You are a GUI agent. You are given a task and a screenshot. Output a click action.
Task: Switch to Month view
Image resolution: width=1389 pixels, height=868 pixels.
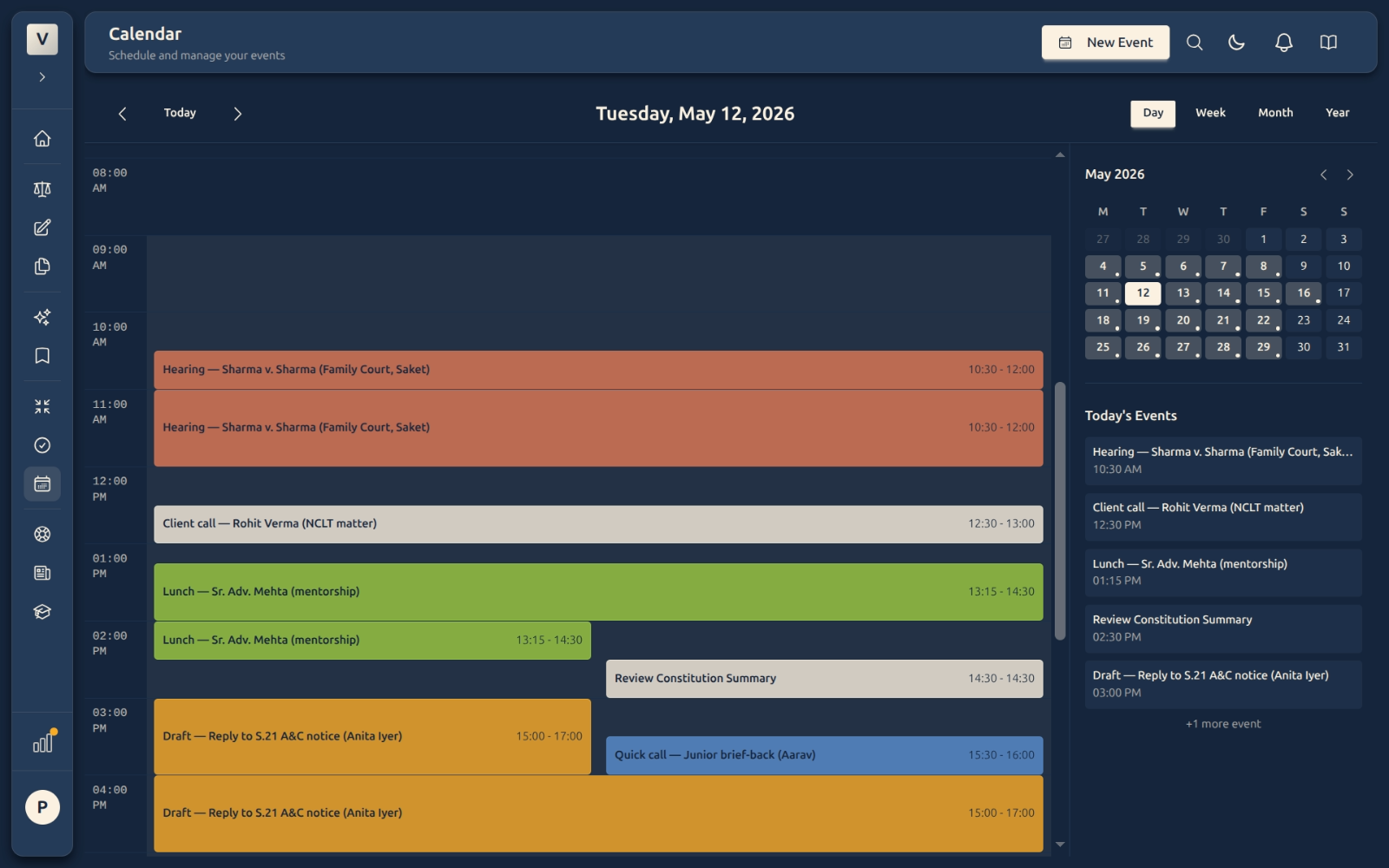click(1275, 114)
